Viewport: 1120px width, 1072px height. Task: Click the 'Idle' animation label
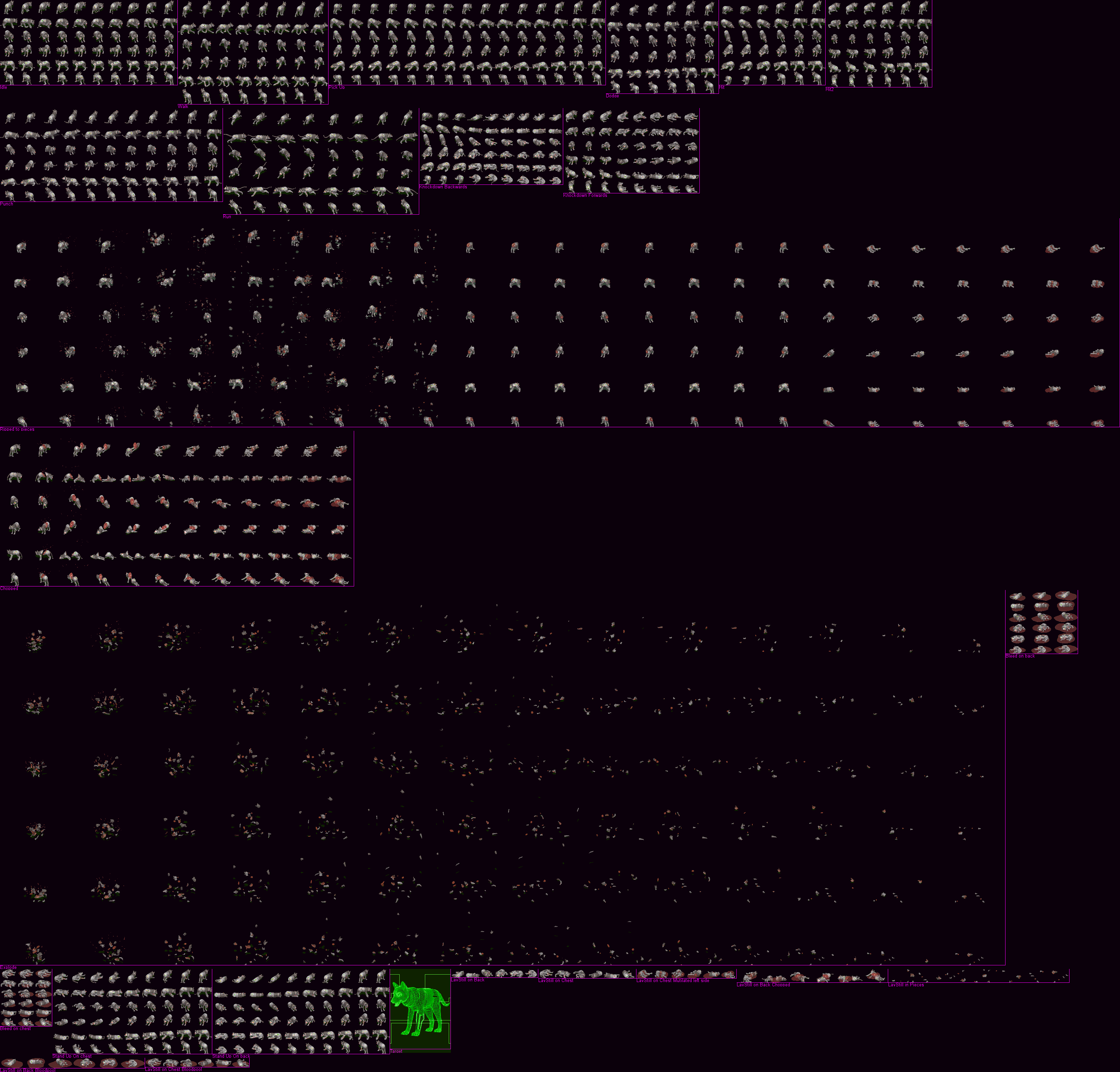4,87
